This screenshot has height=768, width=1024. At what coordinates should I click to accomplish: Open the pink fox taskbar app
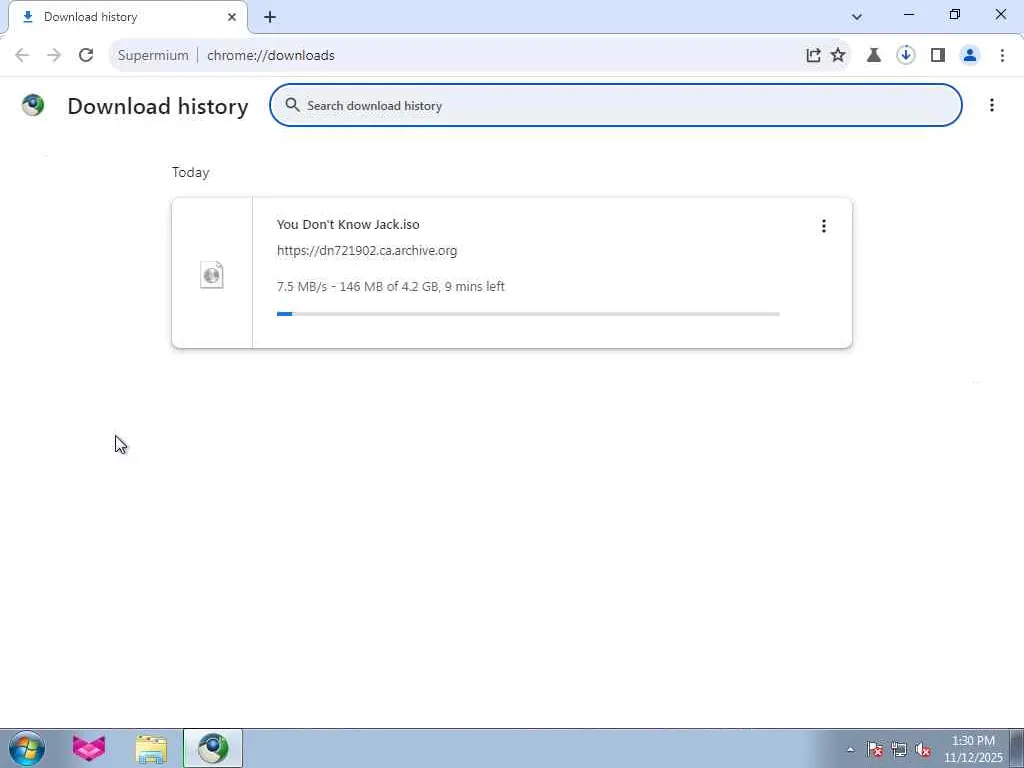[x=88, y=748]
